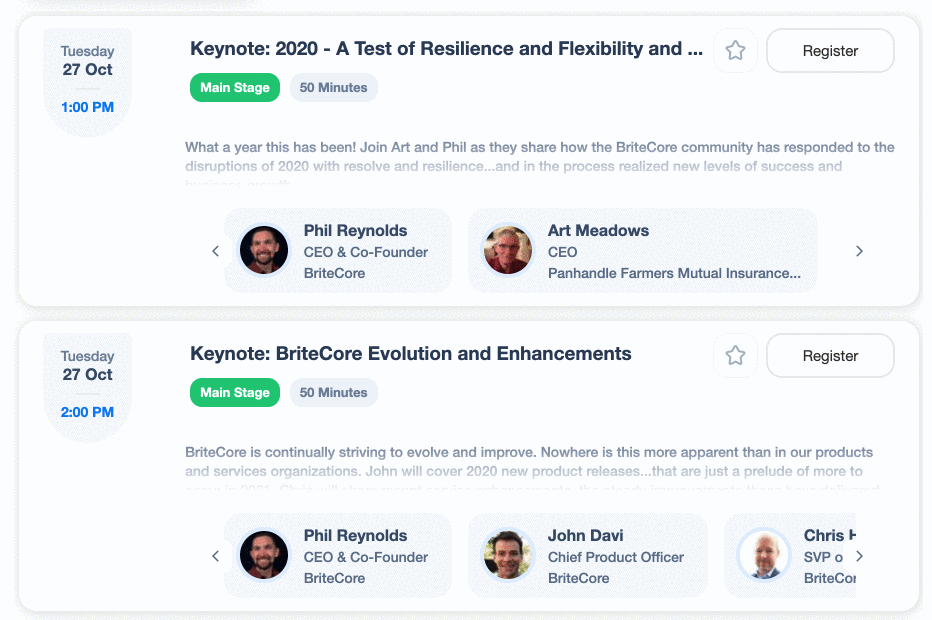The width and height of the screenshot is (932, 620).
Task: Click the 'Chief Product Officer' title text
Action: click(x=616, y=557)
